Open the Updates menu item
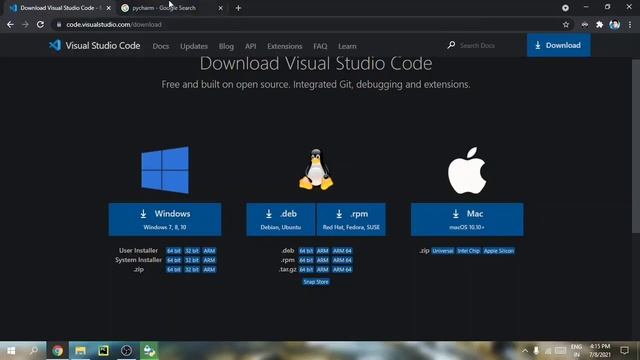The image size is (640, 360). tap(194, 46)
